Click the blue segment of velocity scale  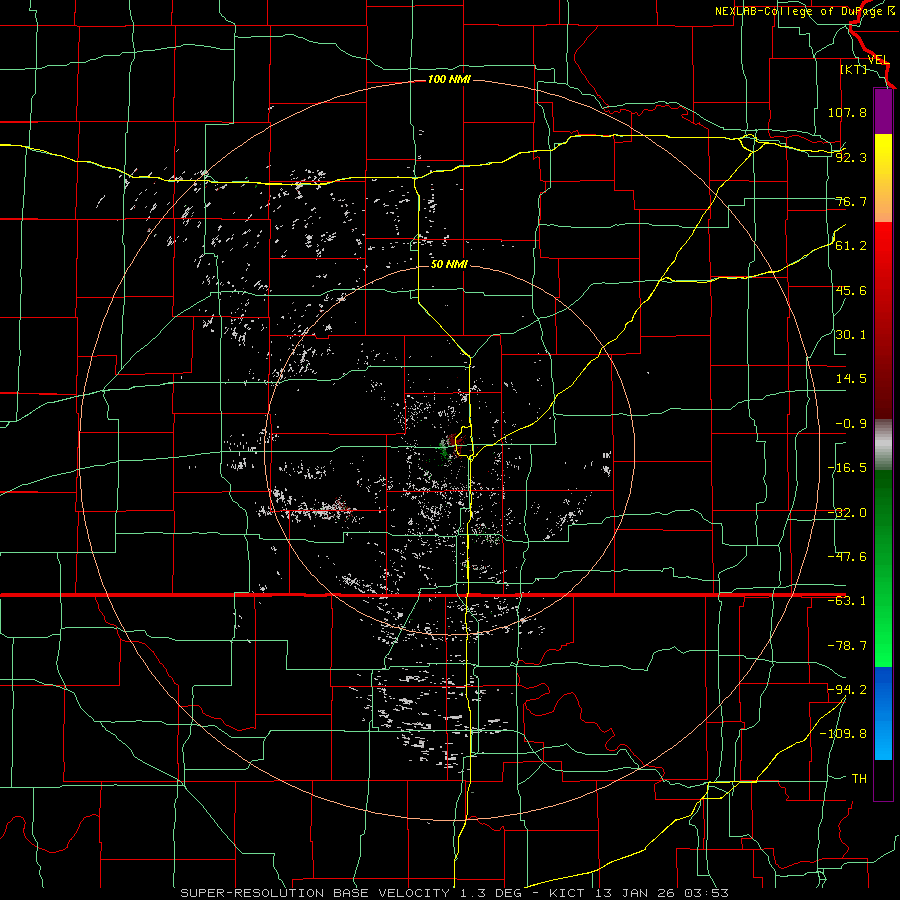click(883, 713)
